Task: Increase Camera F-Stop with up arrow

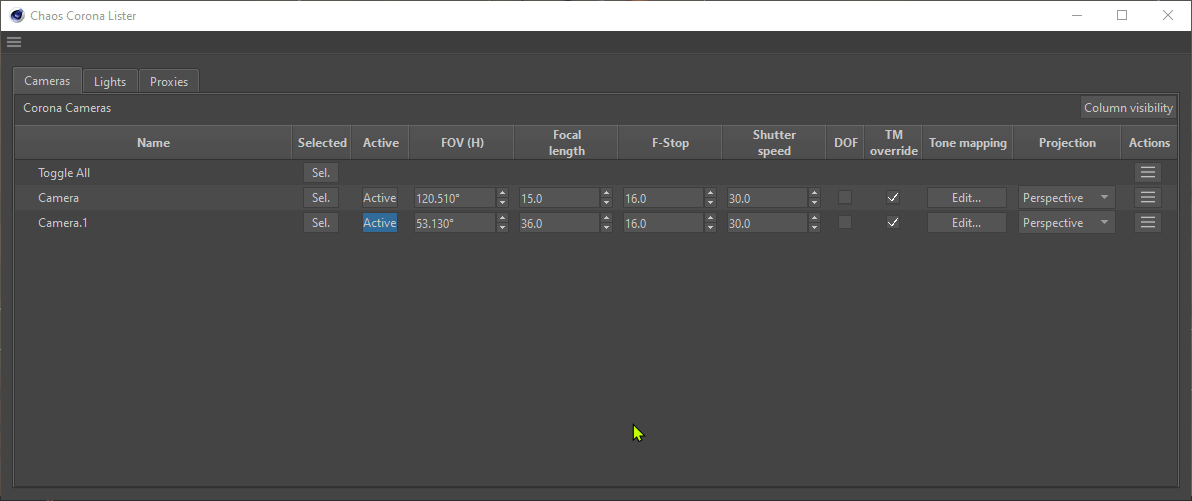Action: pyautogui.click(x=711, y=193)
